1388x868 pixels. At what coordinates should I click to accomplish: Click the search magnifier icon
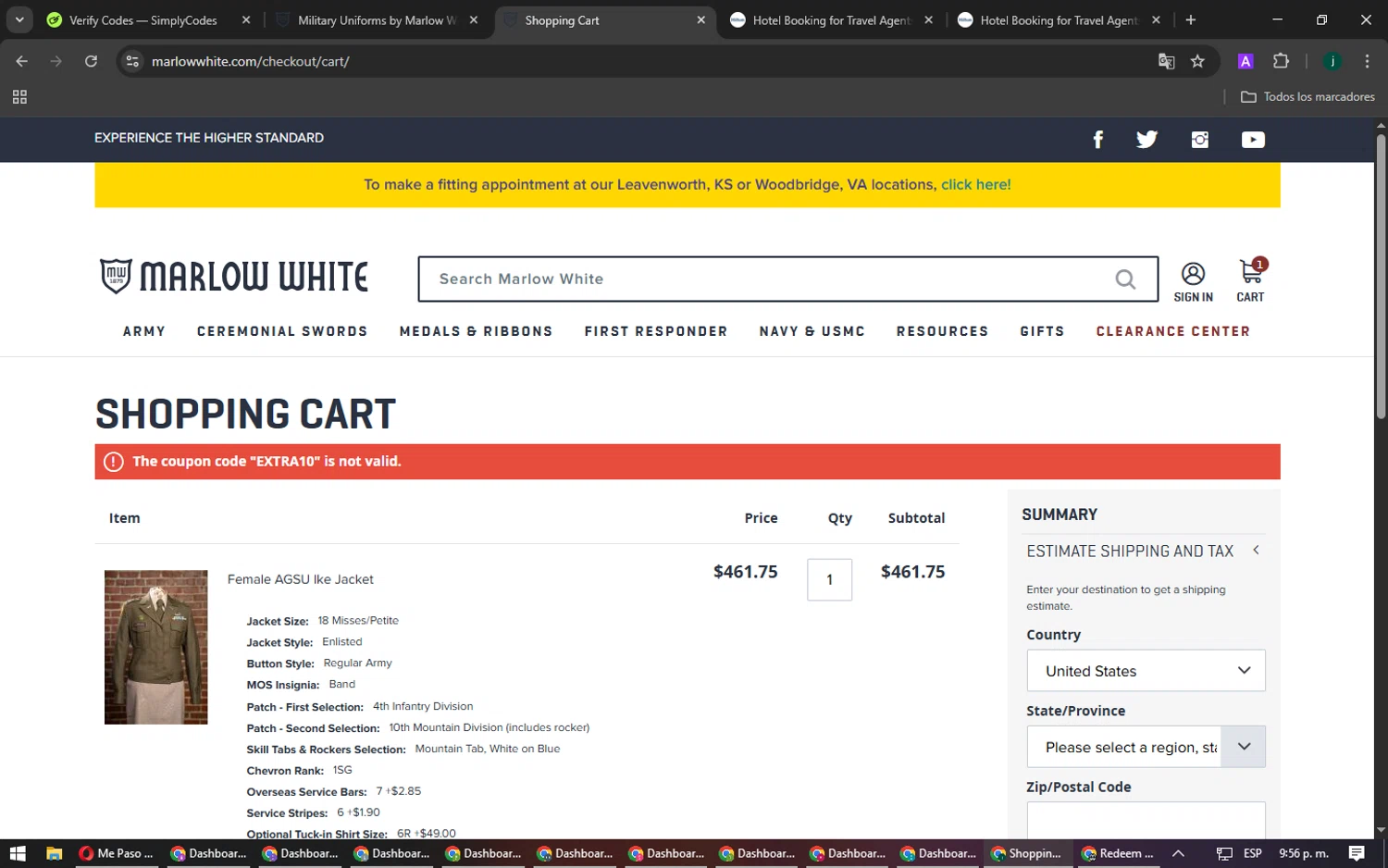pyautogui.click(x=1125, y=279)
